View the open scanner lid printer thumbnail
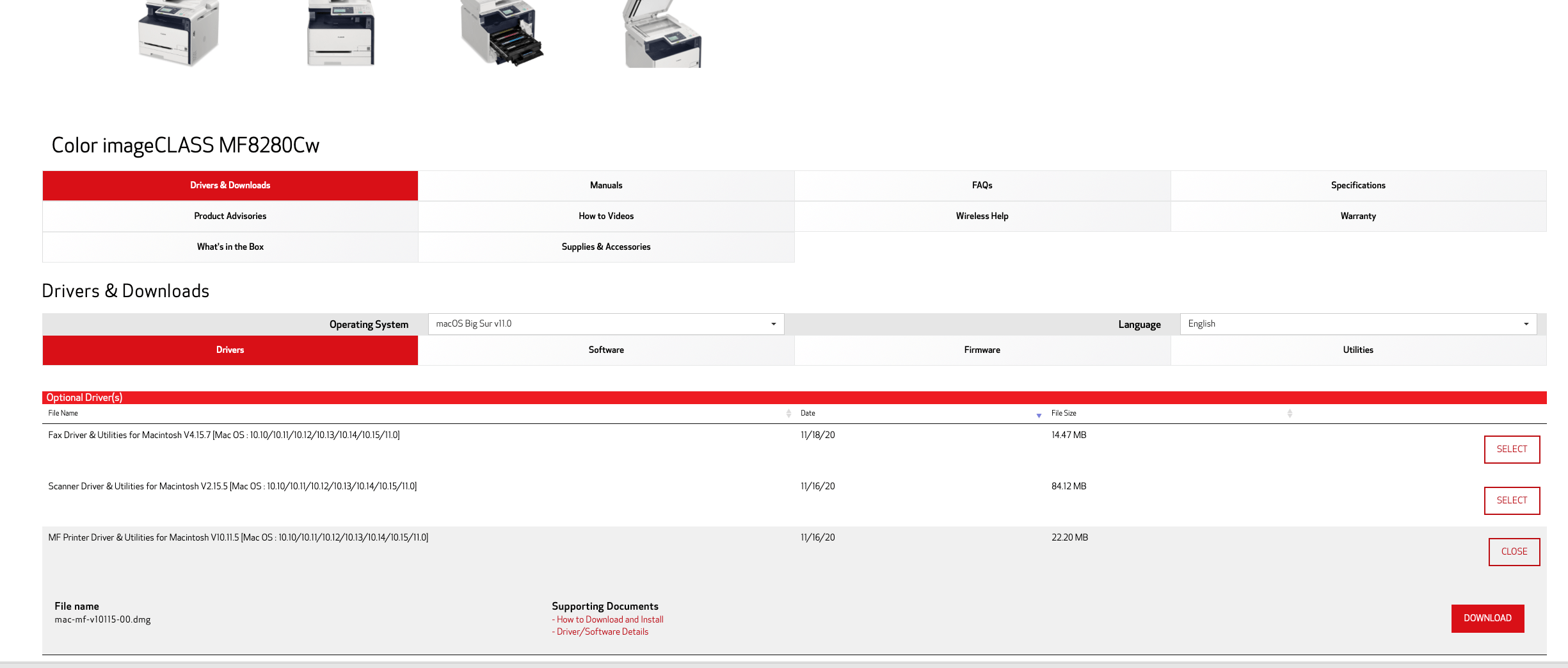The height and width of the screenshot is (668, 1568). point(663,33)
